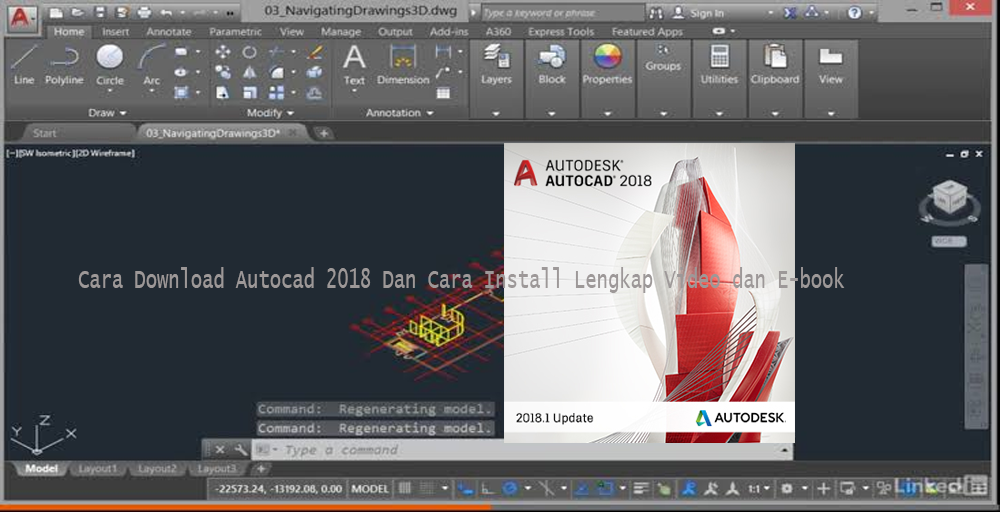
Task: Click the command line customize wrench
Action: pos(240,450)
